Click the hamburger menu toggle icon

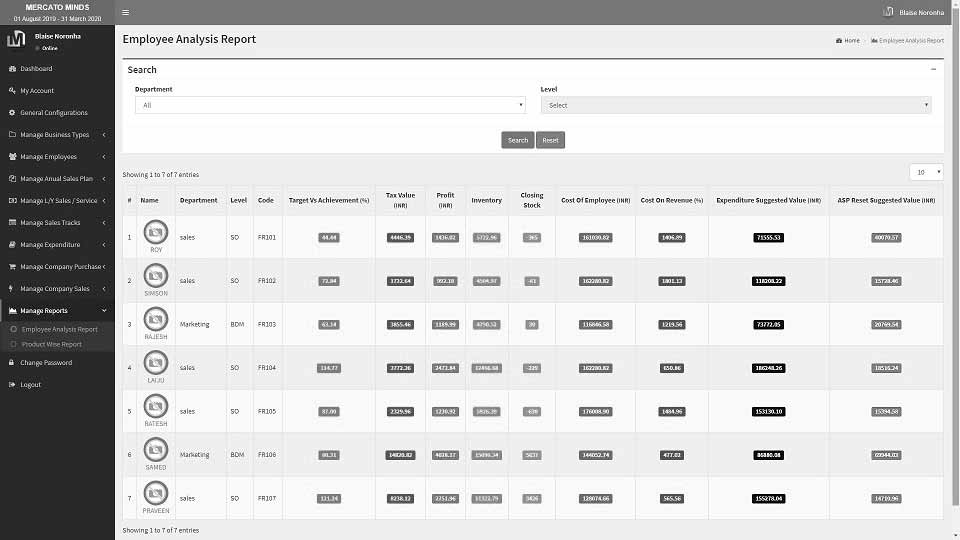125,12
